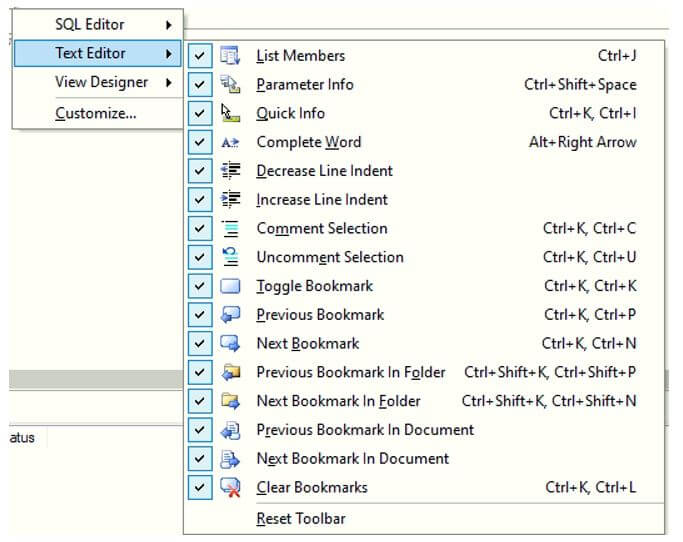Click the Text Editor submenu arrow

tap(167, 53)
